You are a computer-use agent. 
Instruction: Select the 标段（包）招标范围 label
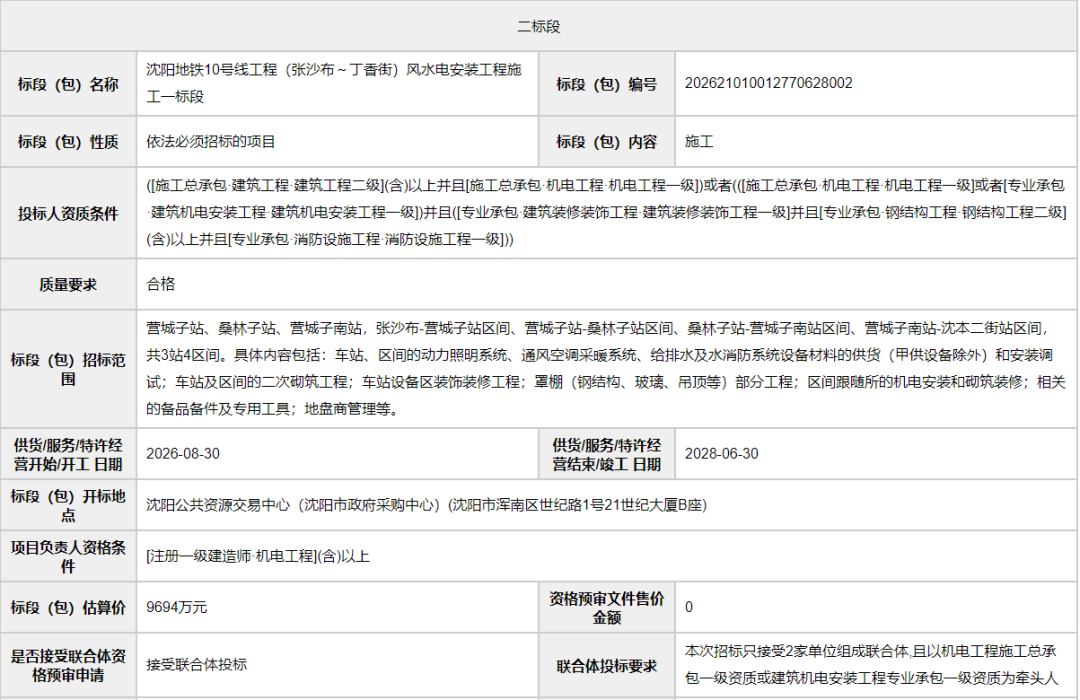pos(68,369)
